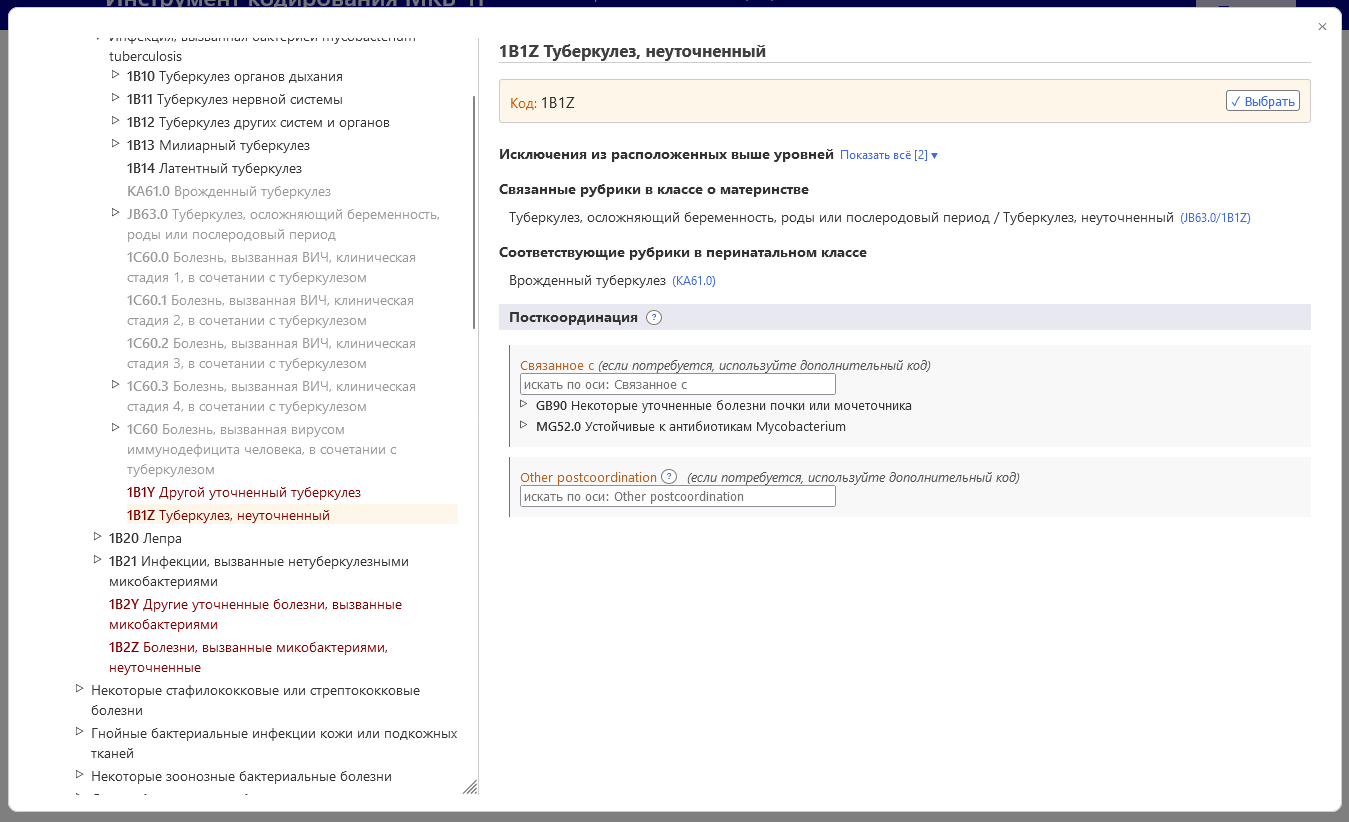Expand Некоторые зоонозные бактериальные болезни
Image resolution: width=1349 pixels, height=822 pixels.
click(79, 775)
